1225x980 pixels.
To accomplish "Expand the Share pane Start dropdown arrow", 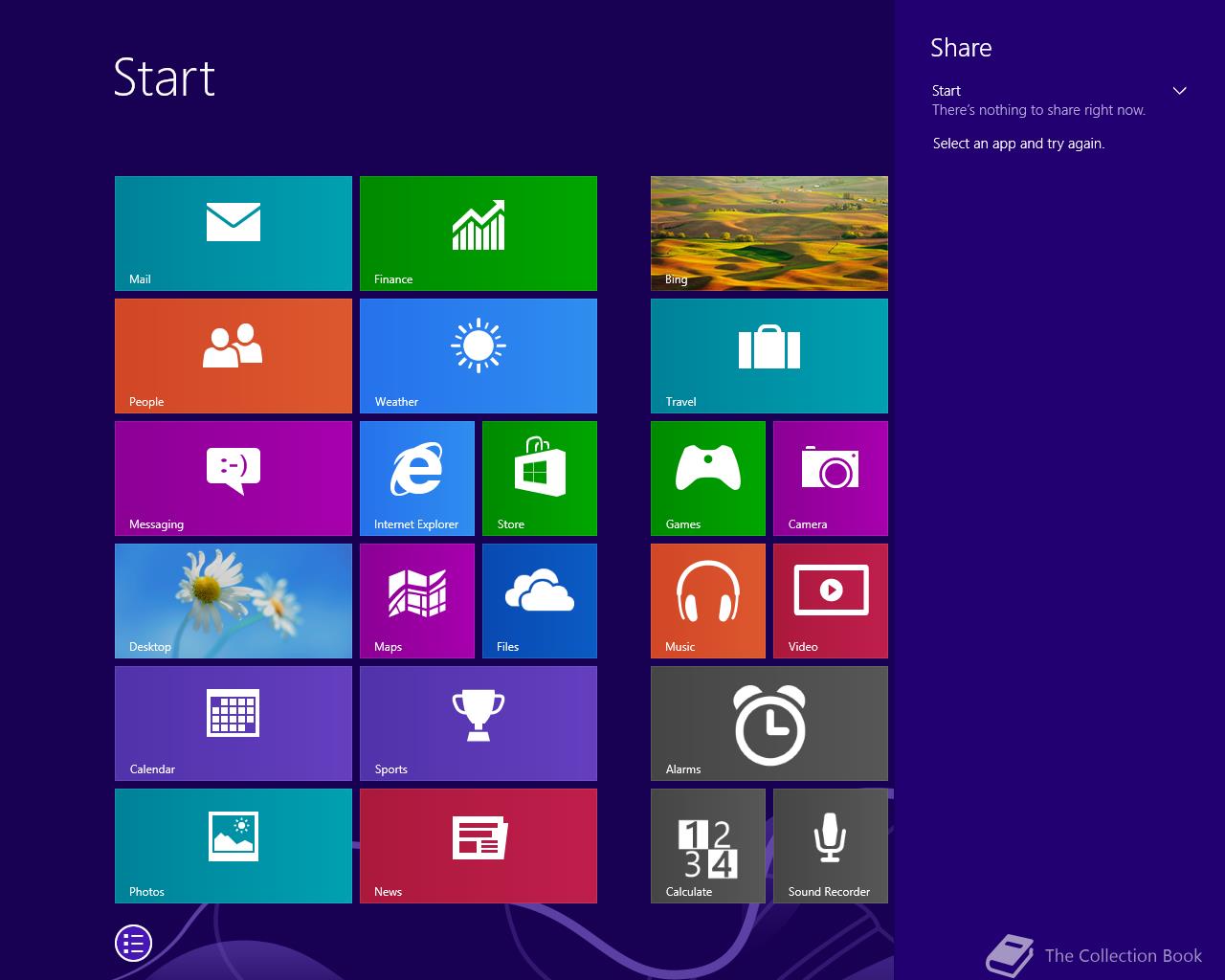I will tap(1180, 91).
